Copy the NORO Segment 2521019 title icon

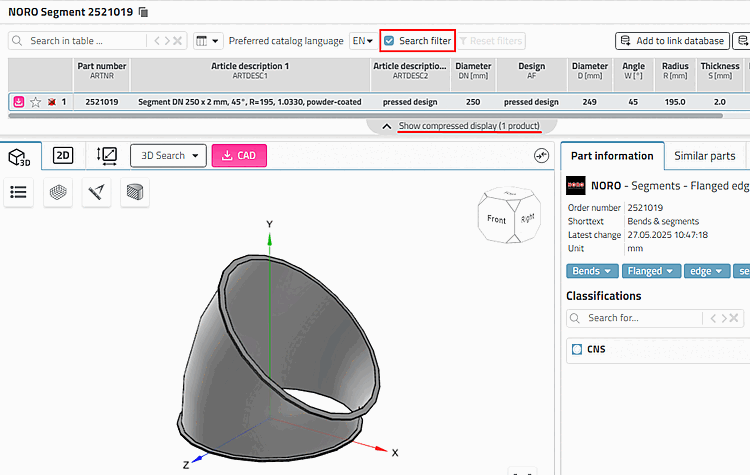point(143,12)
